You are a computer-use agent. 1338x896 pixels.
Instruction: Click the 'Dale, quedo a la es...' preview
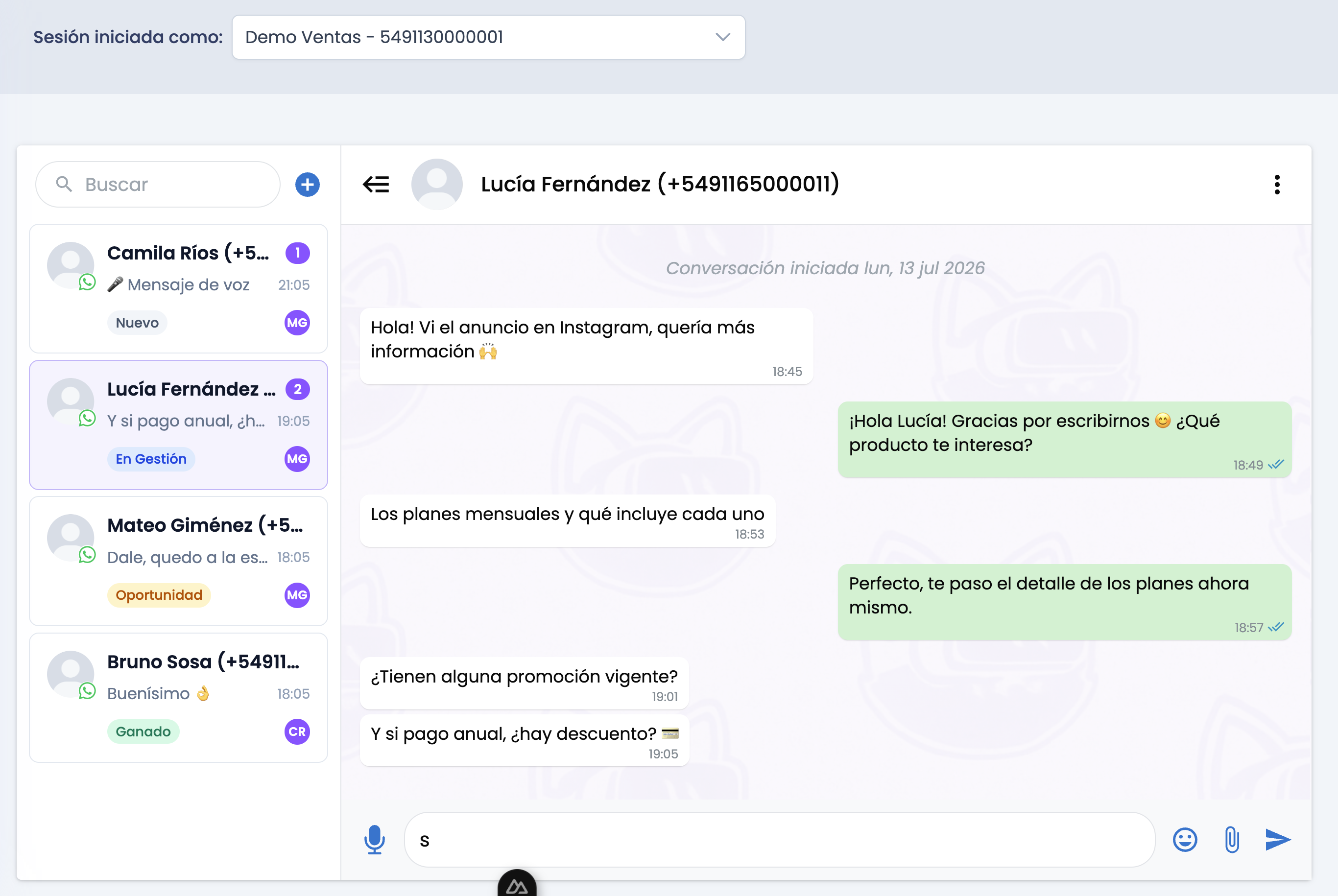[x=188, y=557]
